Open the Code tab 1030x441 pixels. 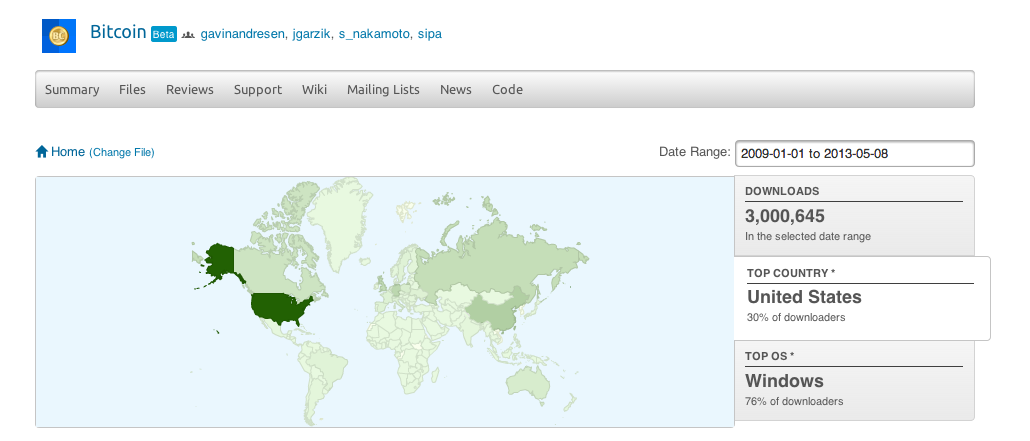pos(507,89)
